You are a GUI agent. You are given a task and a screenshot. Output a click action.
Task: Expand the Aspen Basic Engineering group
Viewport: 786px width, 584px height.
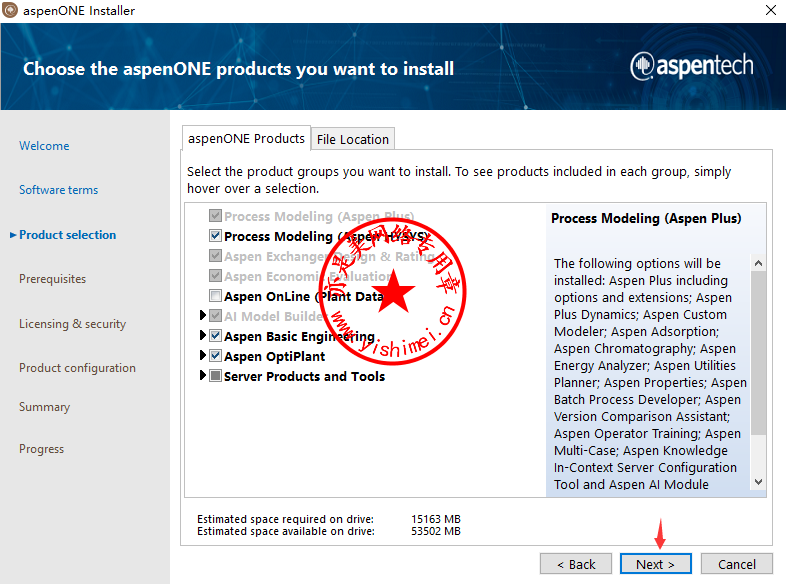pos(203,335)
